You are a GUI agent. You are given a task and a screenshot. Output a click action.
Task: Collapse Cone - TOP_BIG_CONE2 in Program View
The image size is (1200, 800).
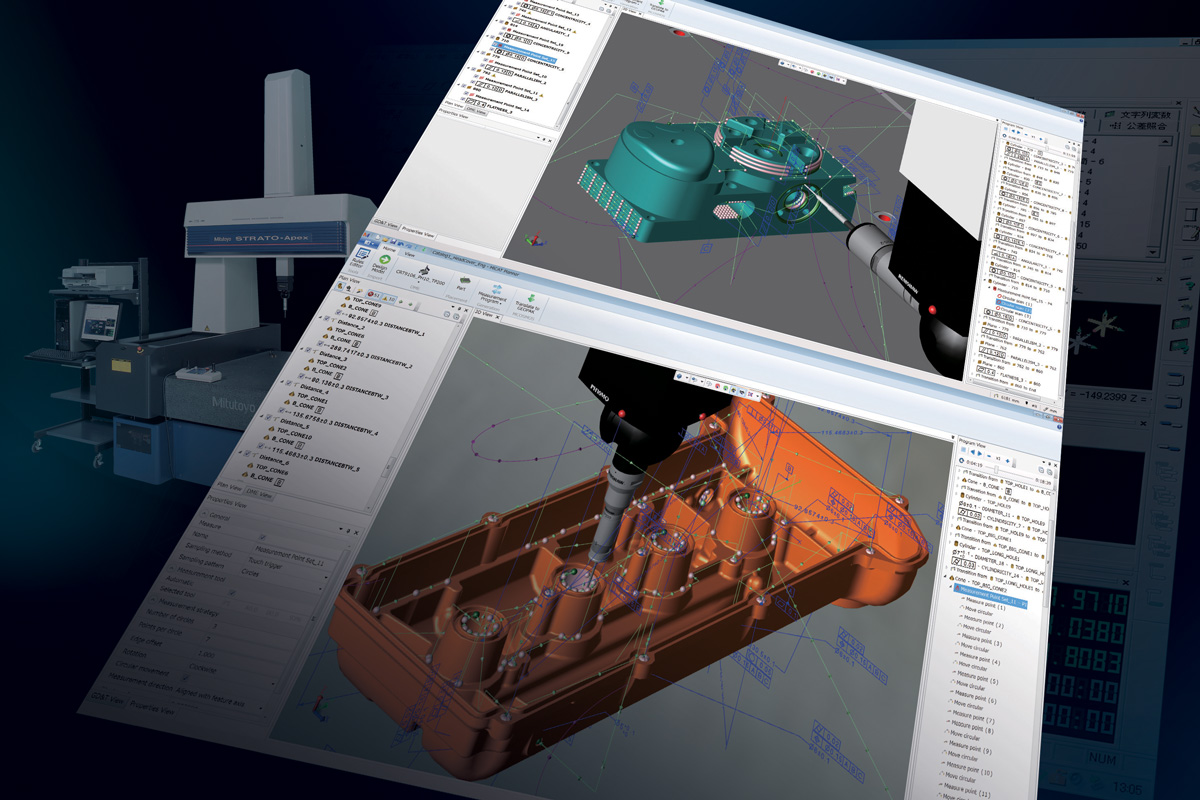945,578
